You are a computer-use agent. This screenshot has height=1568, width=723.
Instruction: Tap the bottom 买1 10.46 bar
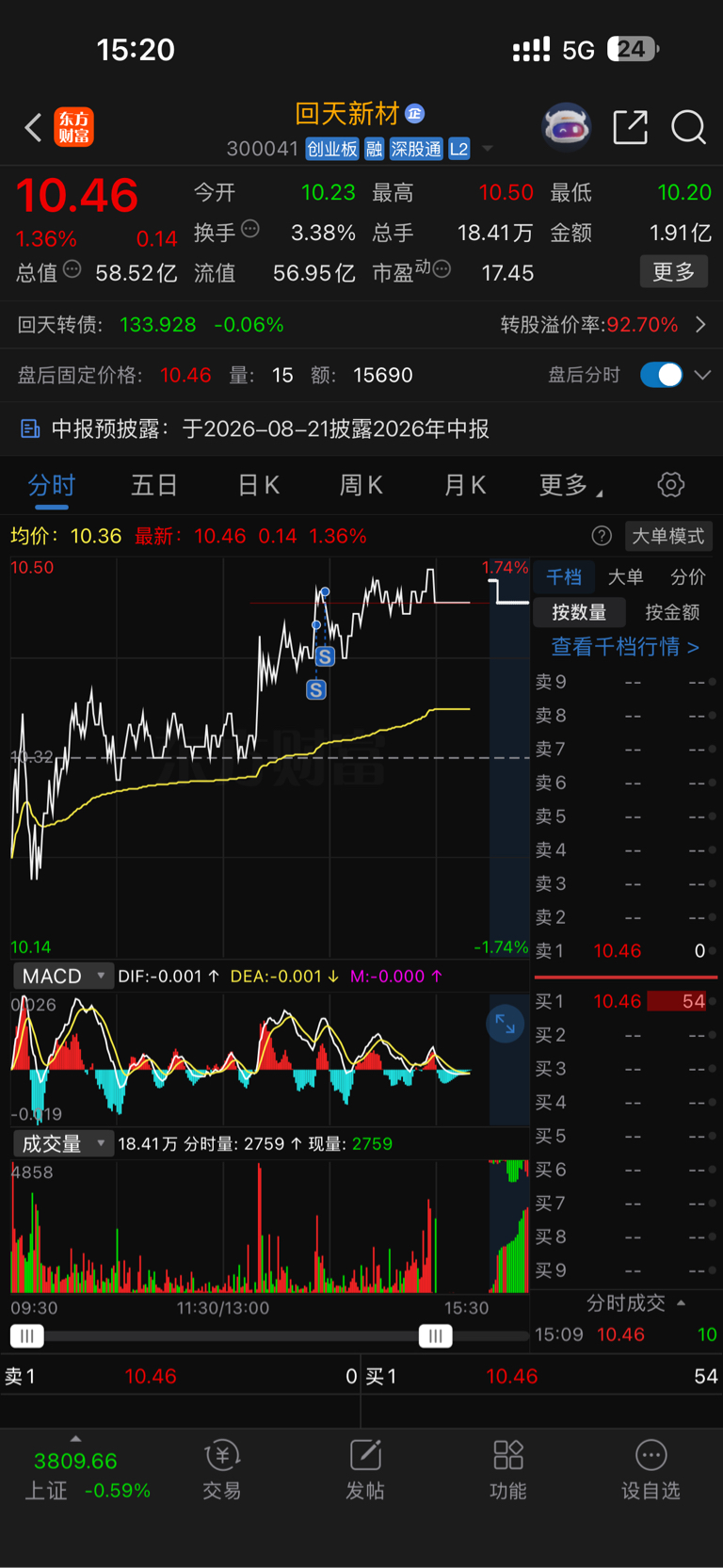coord(542,1377)
